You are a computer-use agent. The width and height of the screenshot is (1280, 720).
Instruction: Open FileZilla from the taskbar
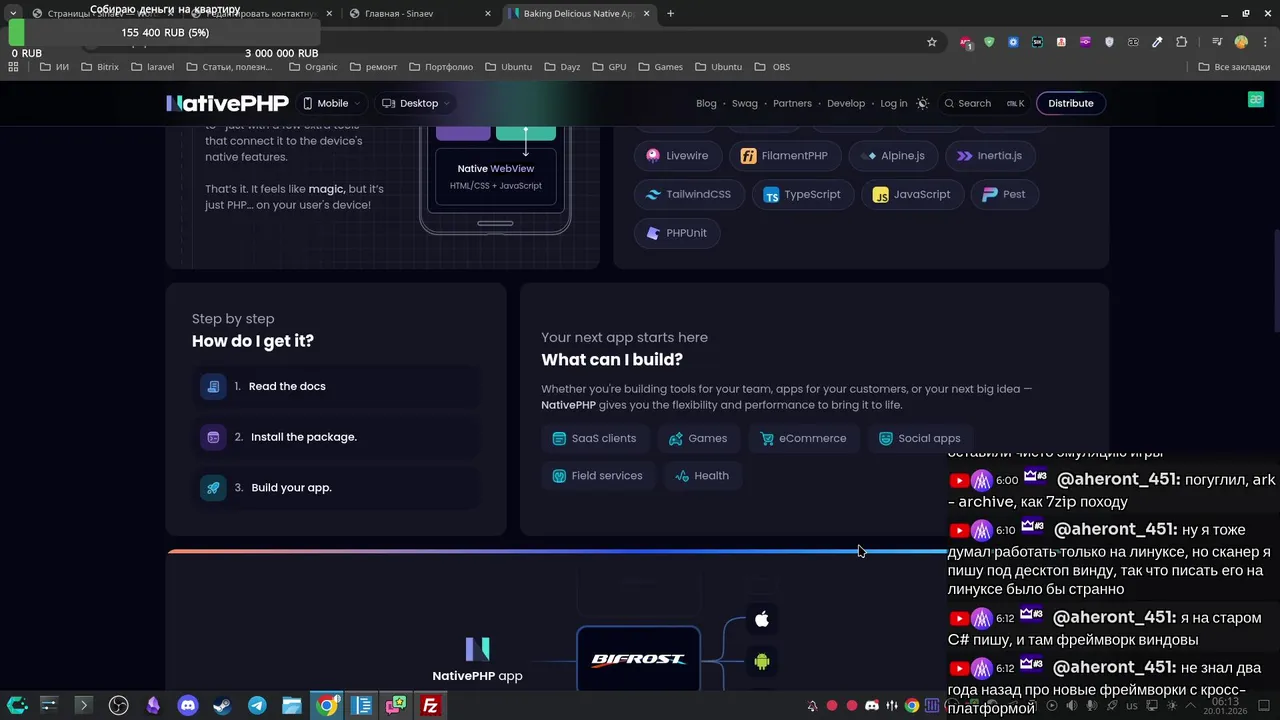pos(430,706)
